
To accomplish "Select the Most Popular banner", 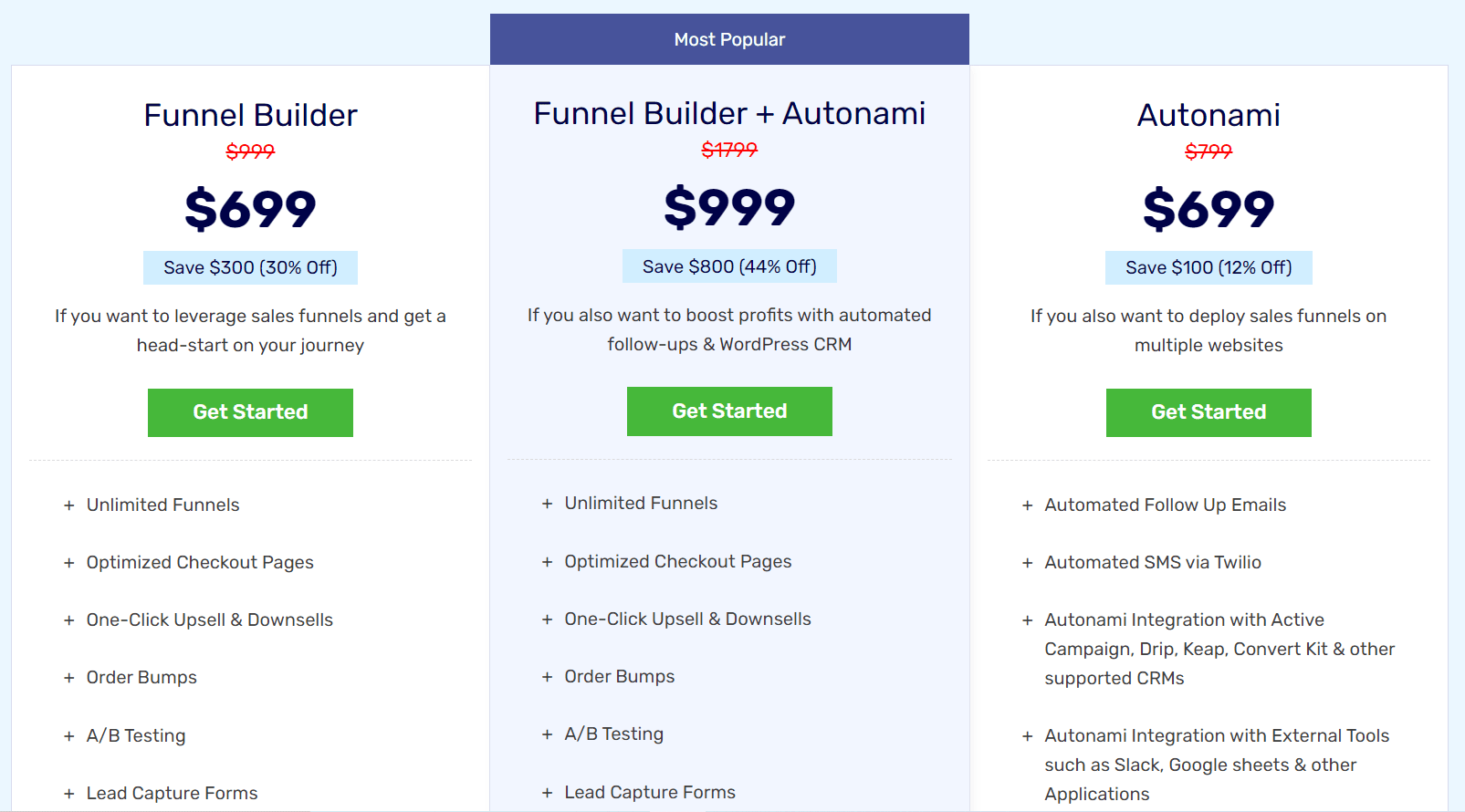I will 729,39.
